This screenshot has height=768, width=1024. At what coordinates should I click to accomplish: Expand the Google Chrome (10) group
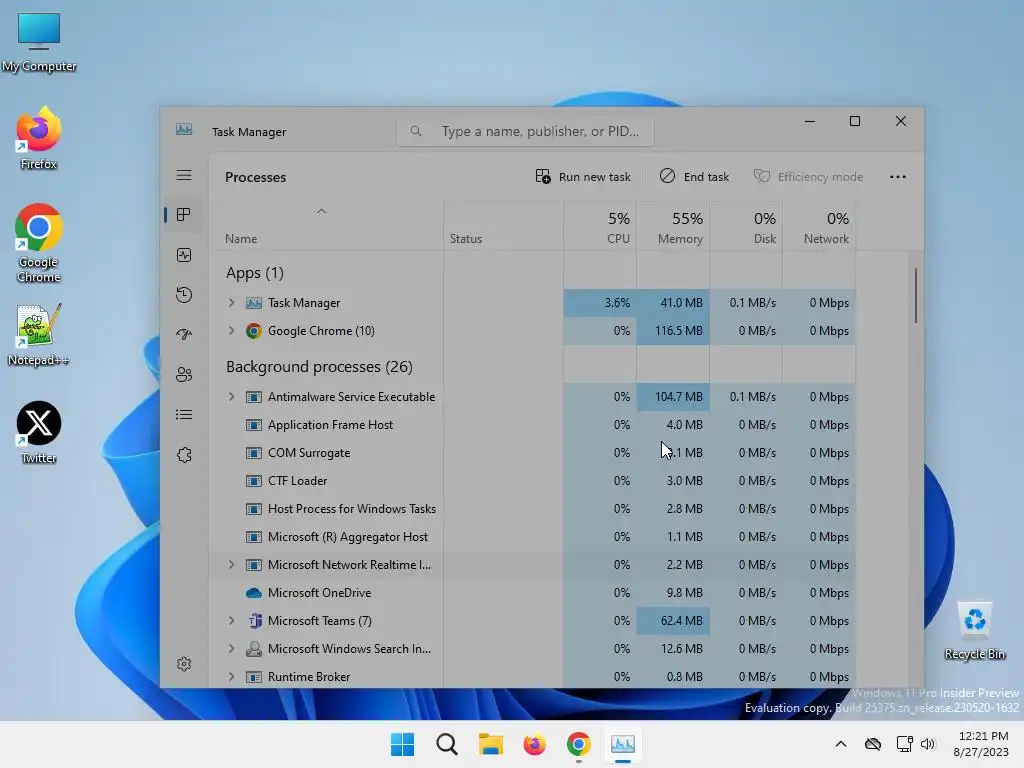pyautogui.click(x=231, y=331)
